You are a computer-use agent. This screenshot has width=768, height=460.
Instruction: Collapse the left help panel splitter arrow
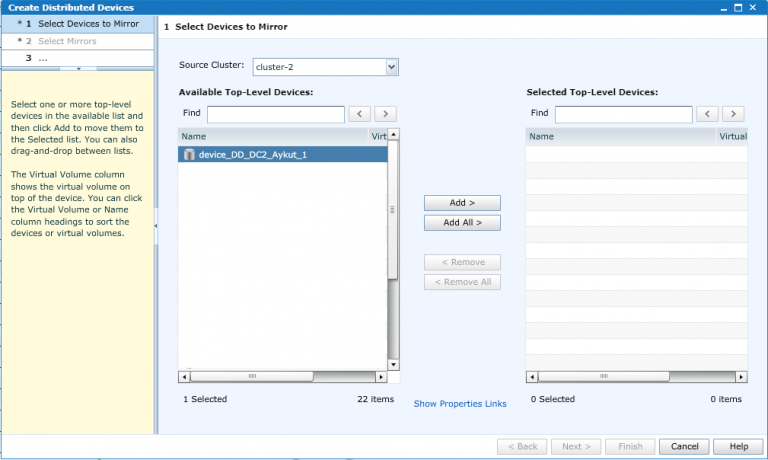coord(156,227)
